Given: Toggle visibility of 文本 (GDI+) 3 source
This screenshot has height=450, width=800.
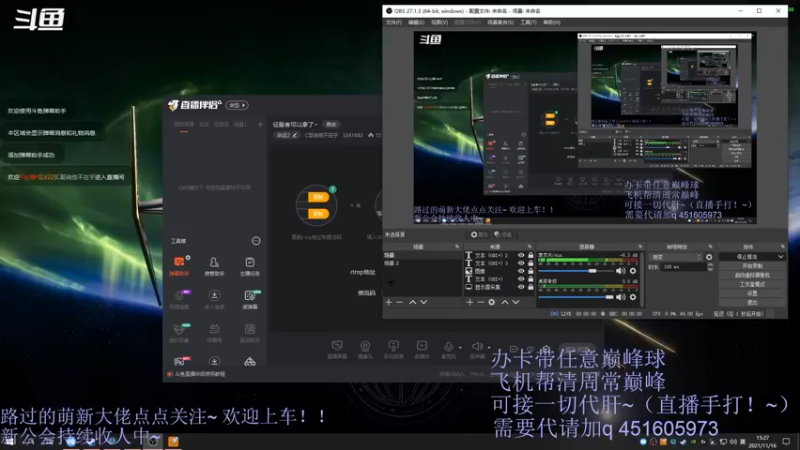Looking at the screenshot, I should click(521, 263).
